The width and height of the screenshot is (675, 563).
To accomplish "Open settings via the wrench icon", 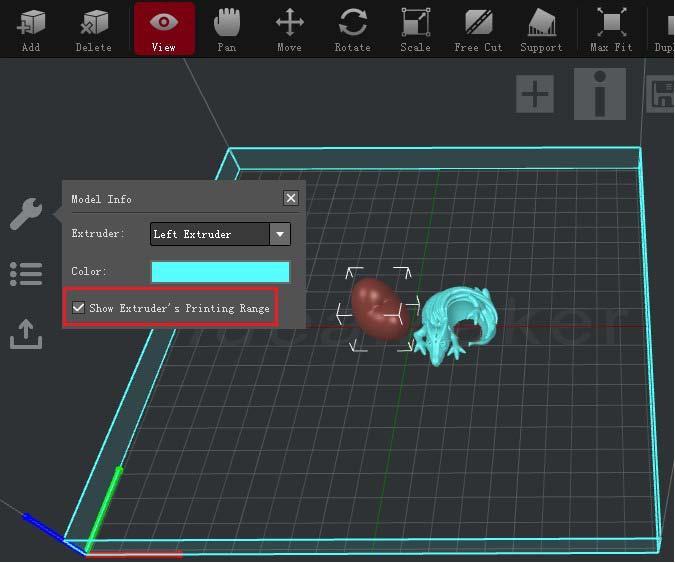I will click(26, 214).
